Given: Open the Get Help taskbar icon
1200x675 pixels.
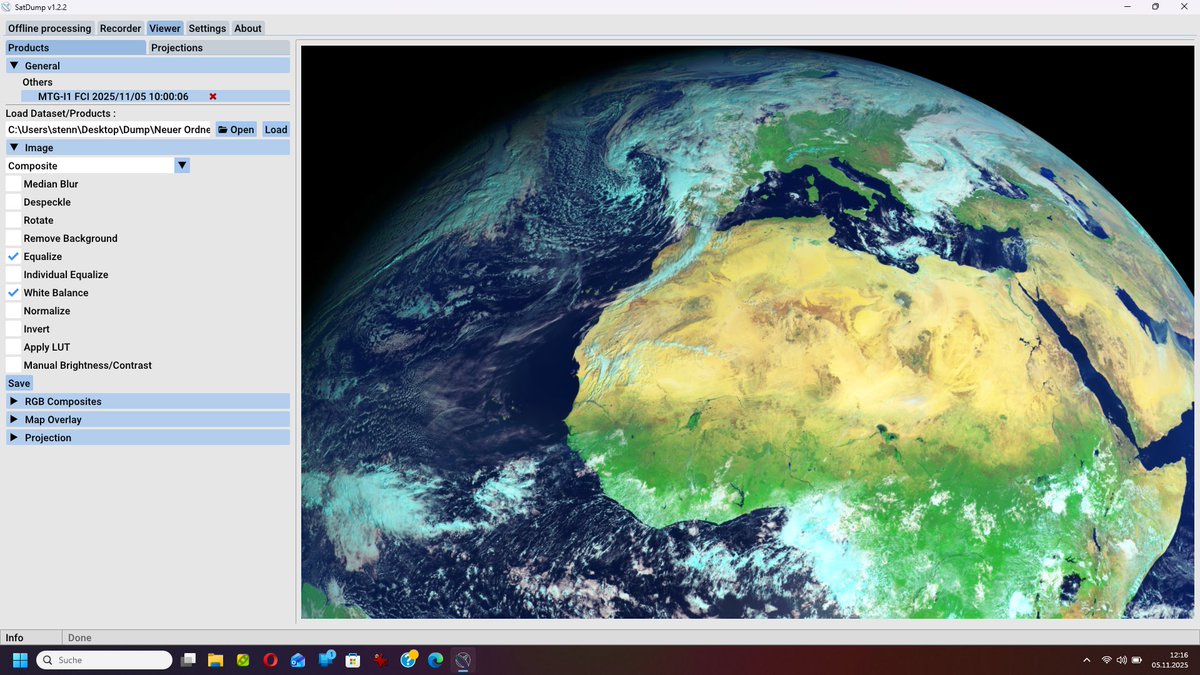Looking at the screenshot, I should (408, 660).
